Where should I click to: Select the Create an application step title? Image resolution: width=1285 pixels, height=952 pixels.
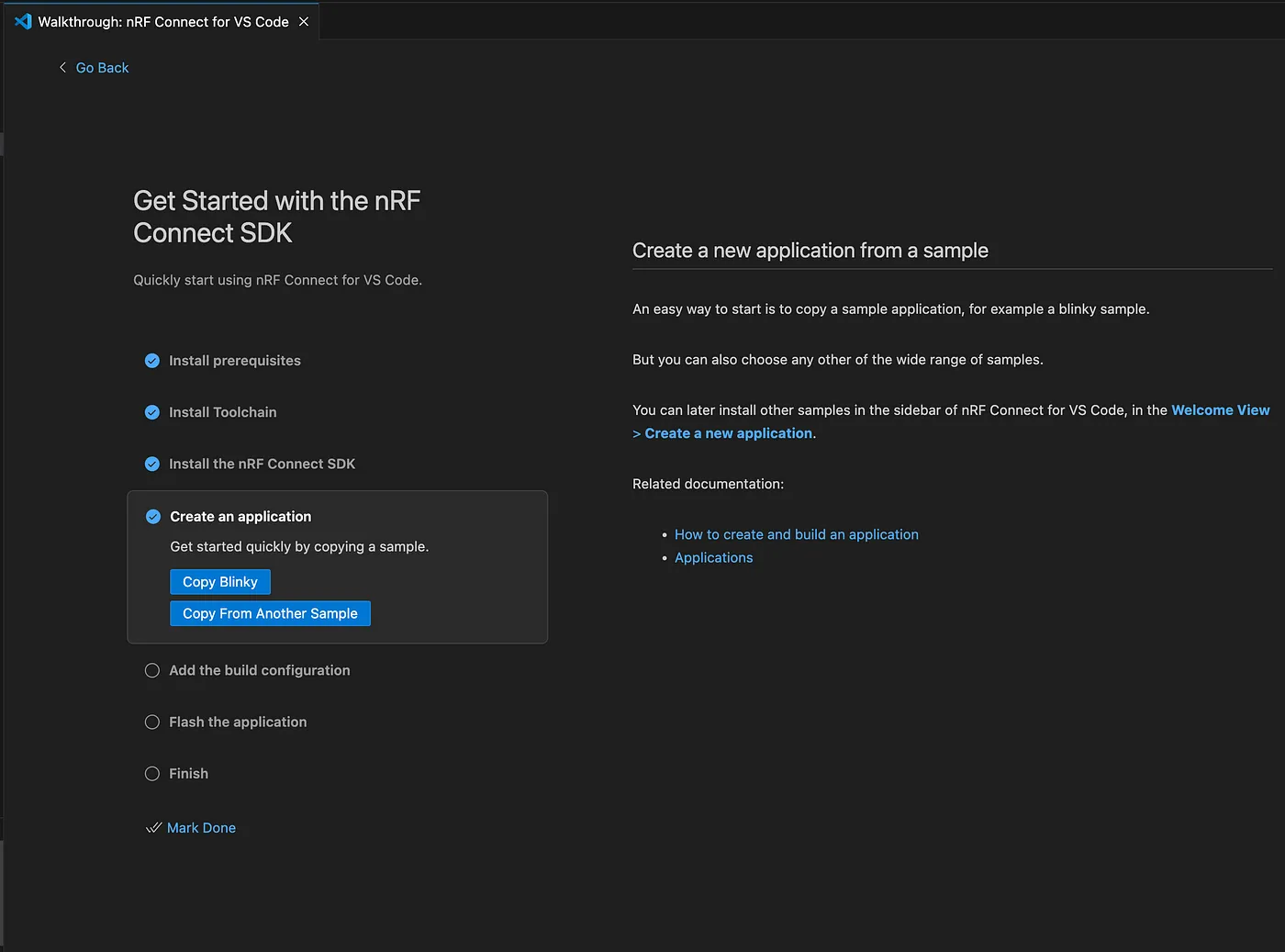click(x=240, y=517)
